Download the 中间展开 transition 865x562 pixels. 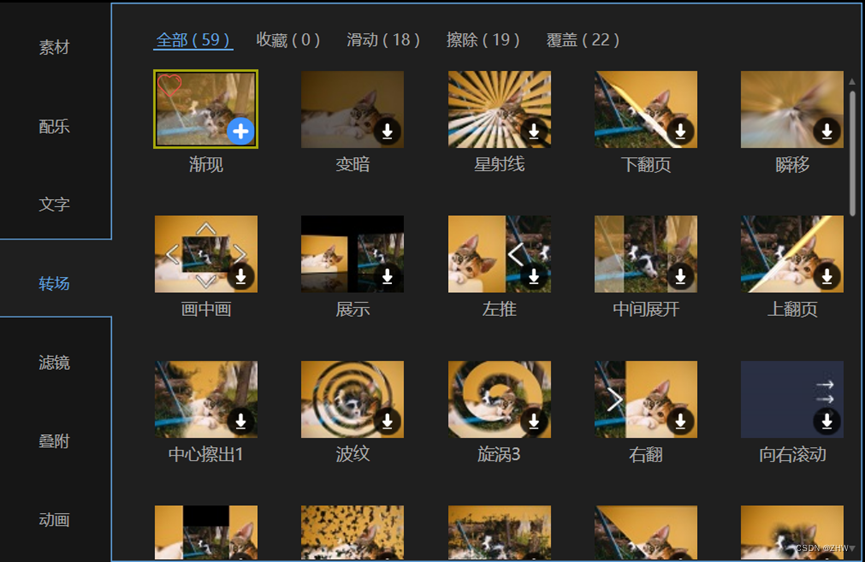680,276
